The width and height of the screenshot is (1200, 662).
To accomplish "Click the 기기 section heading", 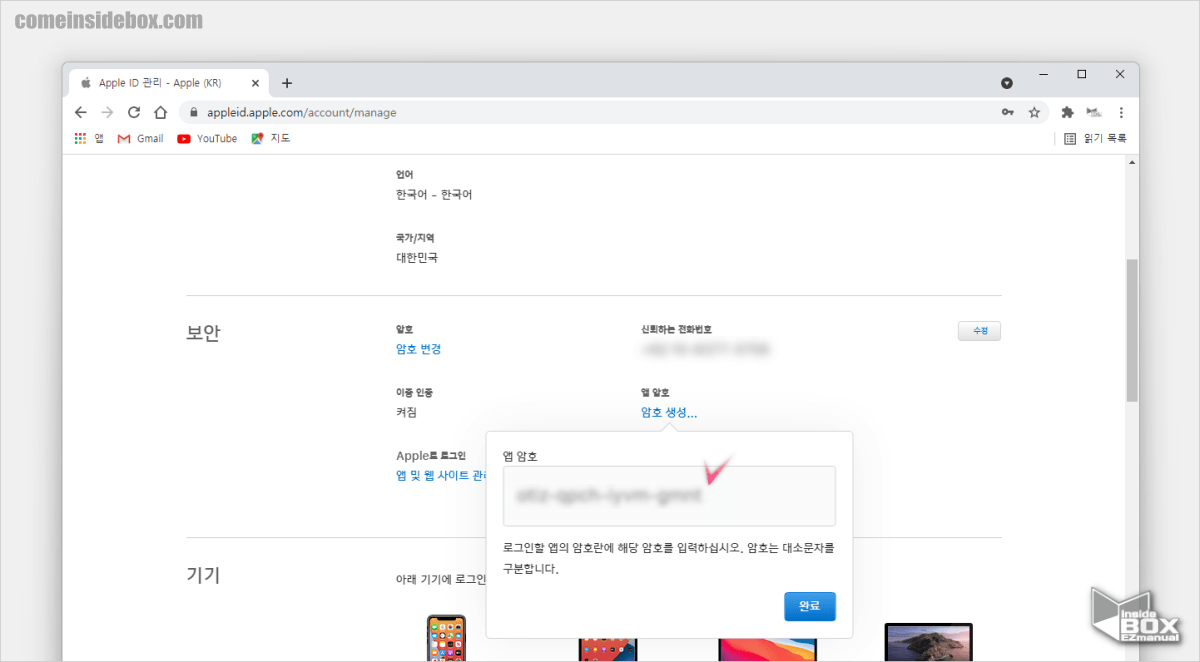I will click(203, 575).
